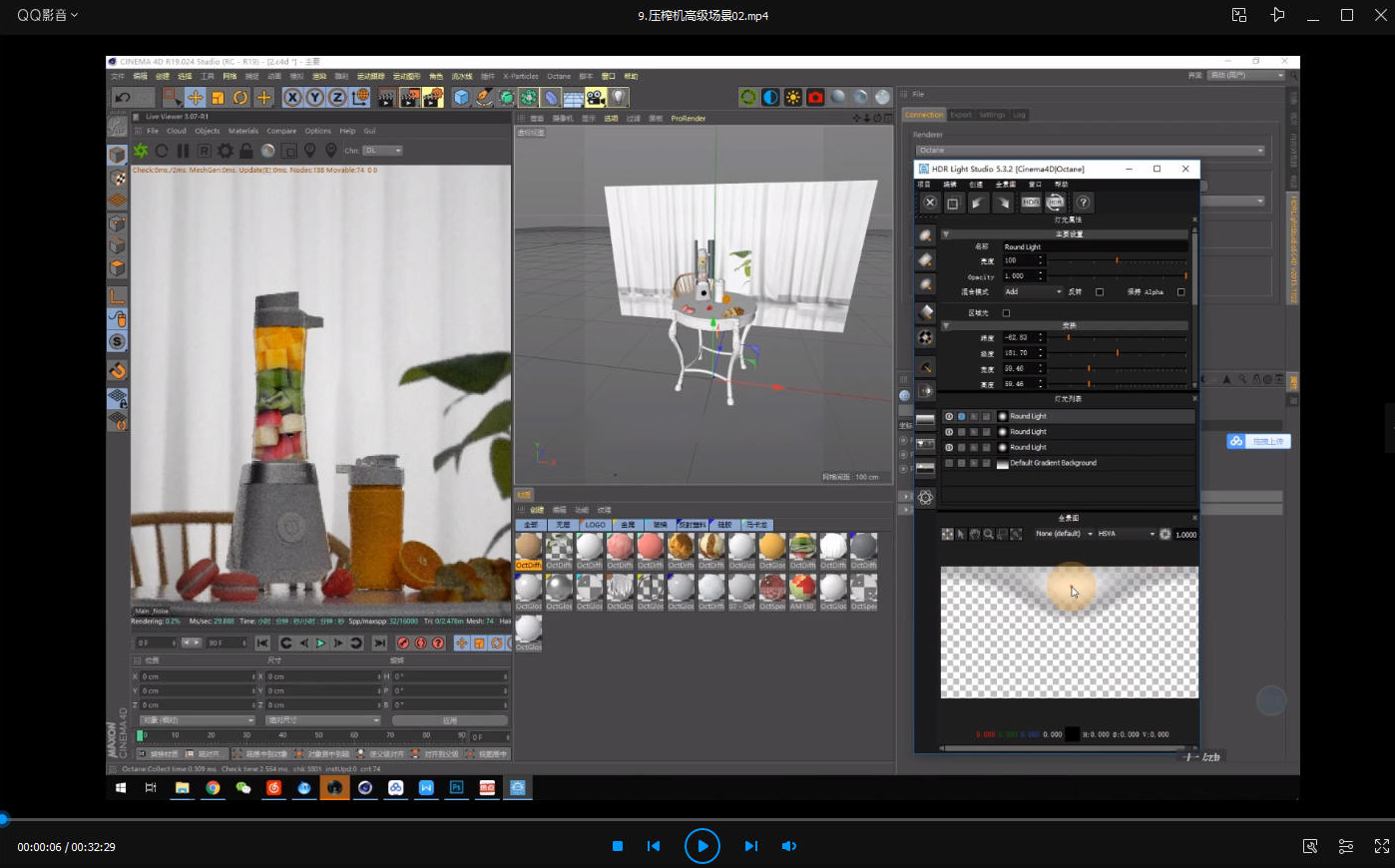
Task: Switch to LOGO material tab
Action: point(596,525)
